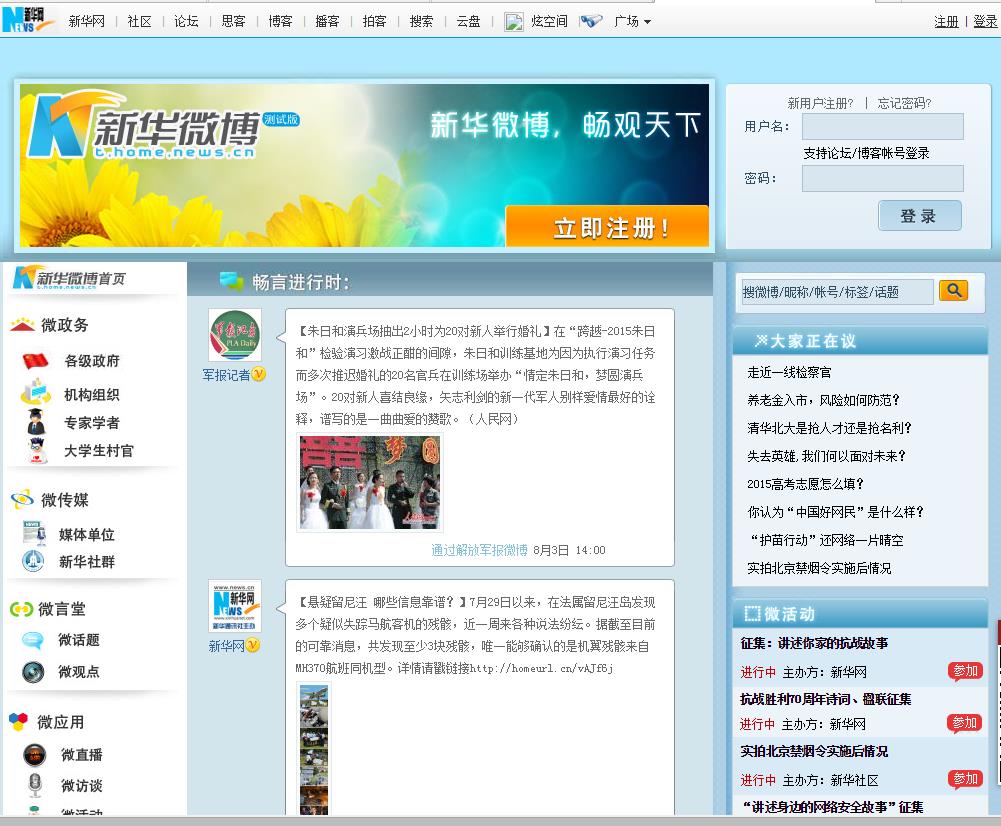Click the 微应用 colored cubes icon

coord(19,722)
